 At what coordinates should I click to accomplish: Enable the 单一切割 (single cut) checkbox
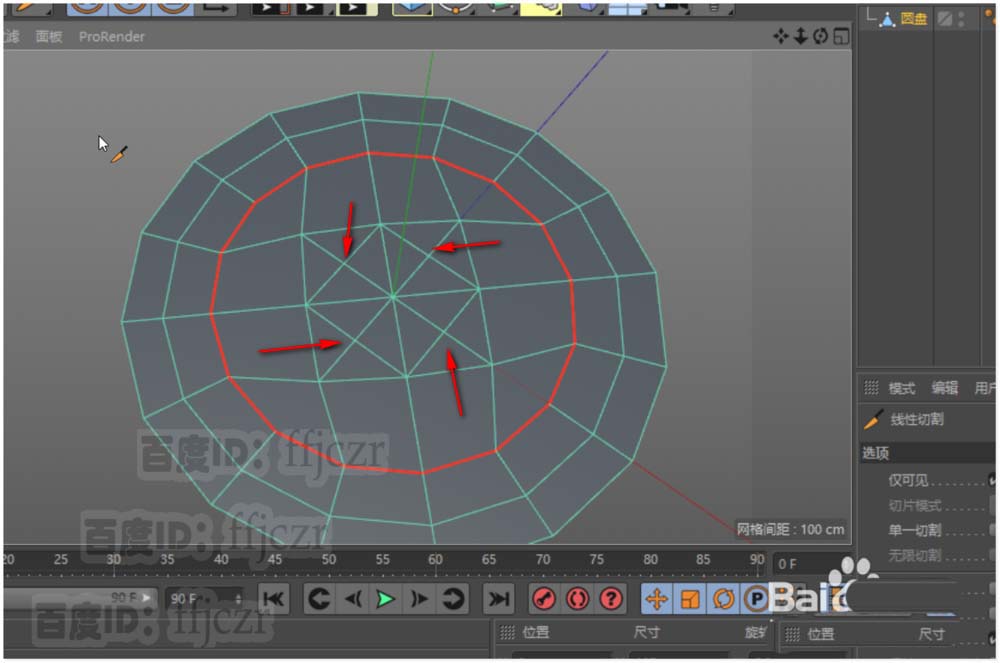[x=993, y=530]
